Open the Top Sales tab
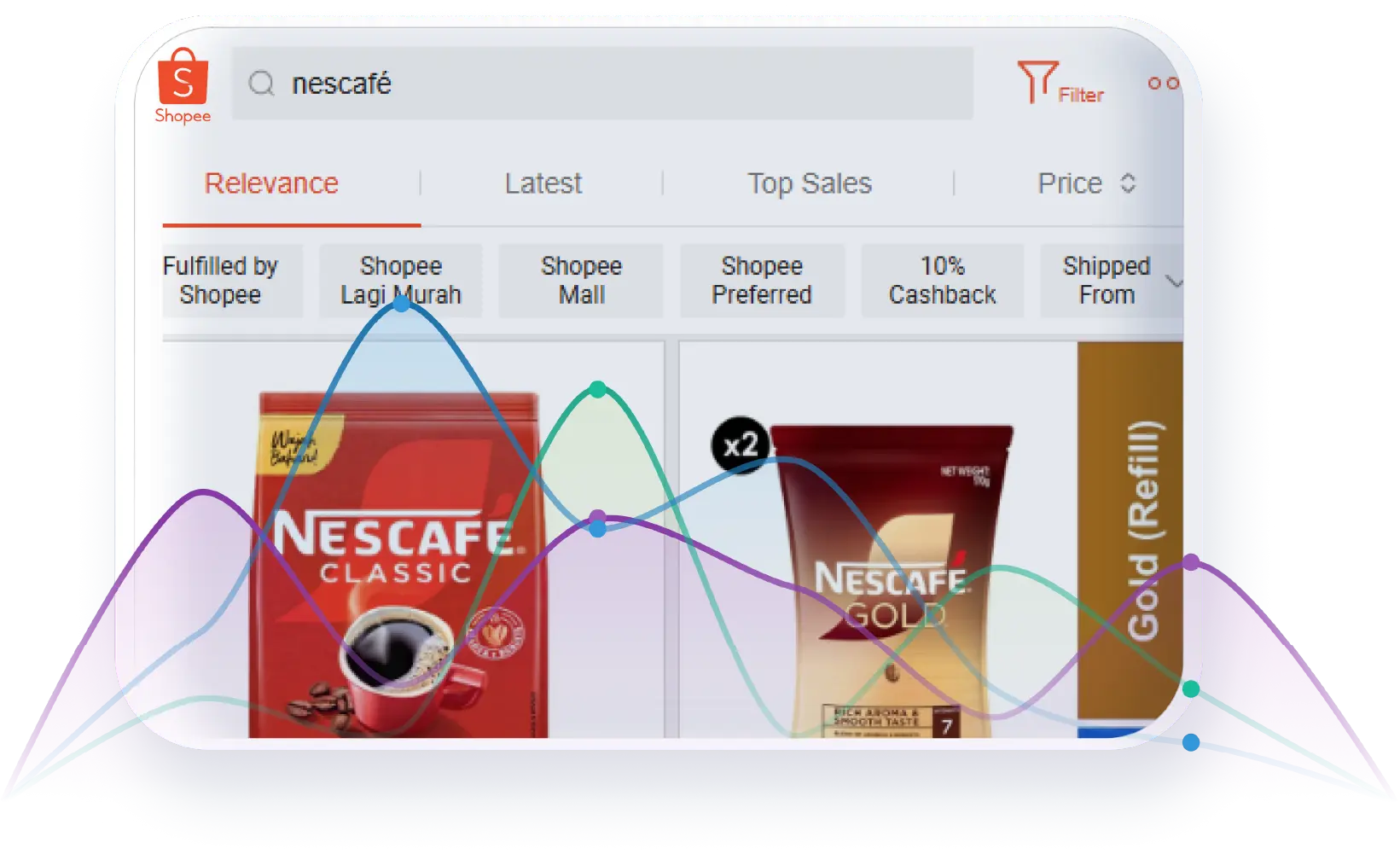The height and width of the screenshot is (860, 1400). (809, 183)
